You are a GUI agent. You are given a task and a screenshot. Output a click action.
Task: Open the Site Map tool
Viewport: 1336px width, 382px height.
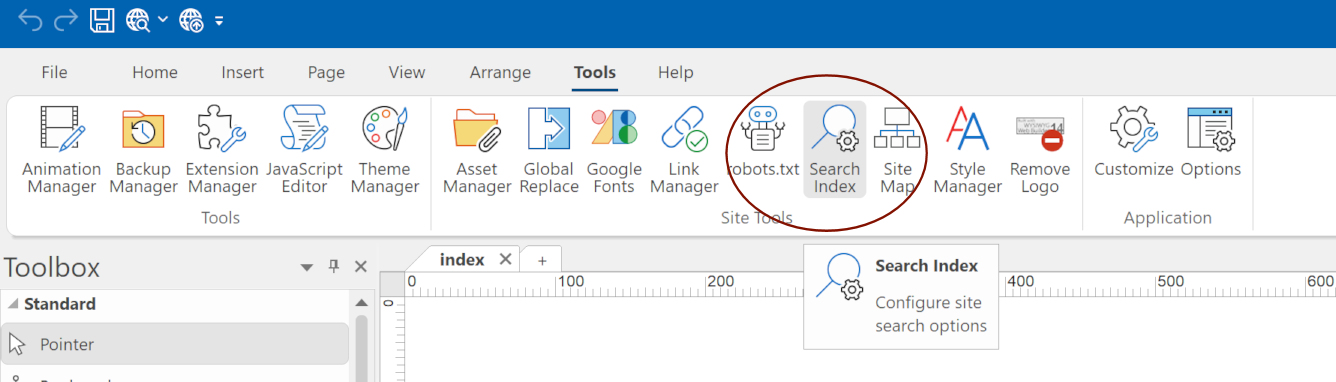coord(897,150)
